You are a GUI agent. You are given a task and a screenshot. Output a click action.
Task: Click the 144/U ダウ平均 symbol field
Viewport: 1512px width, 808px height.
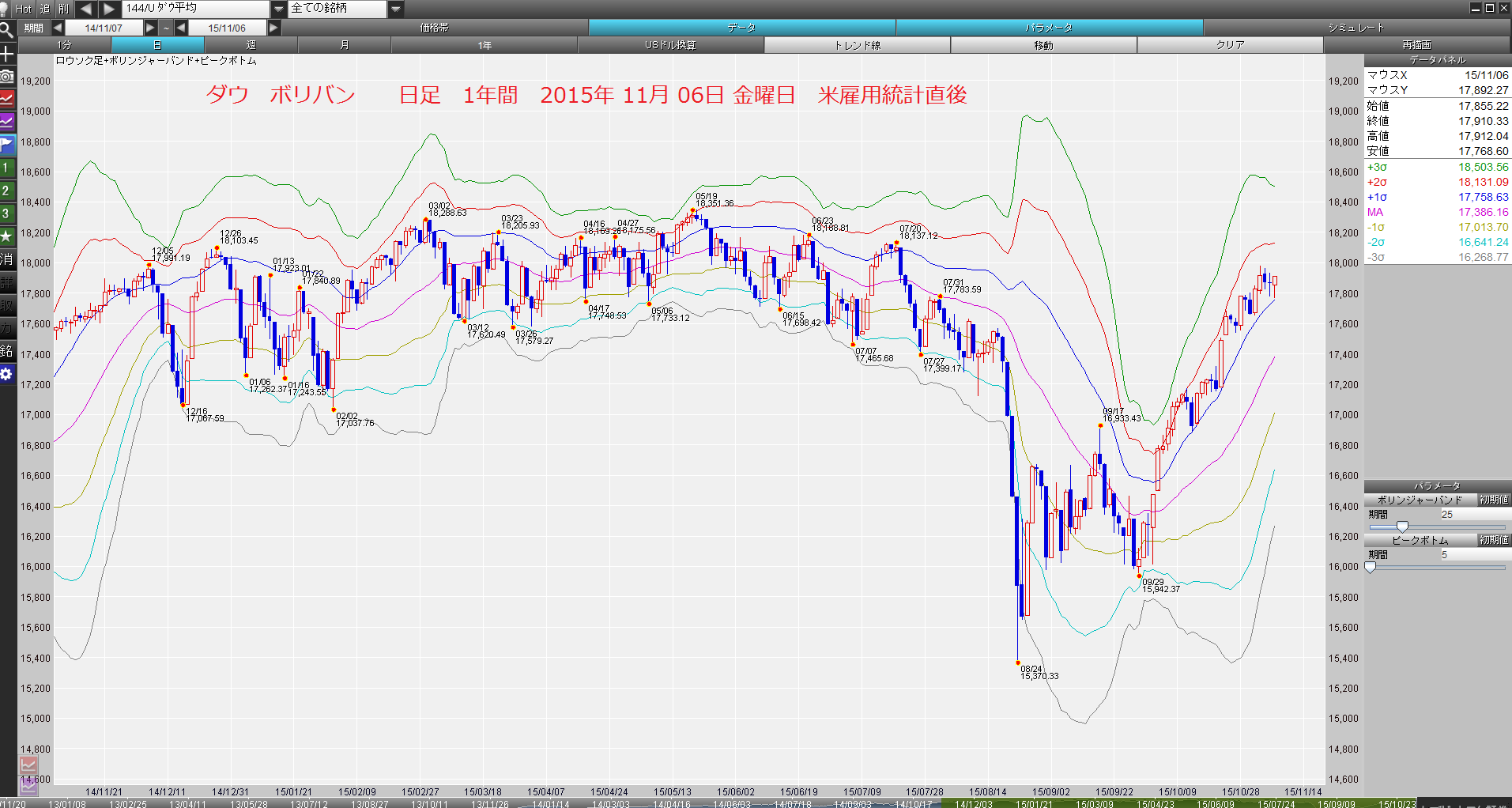tap(196, 9)
